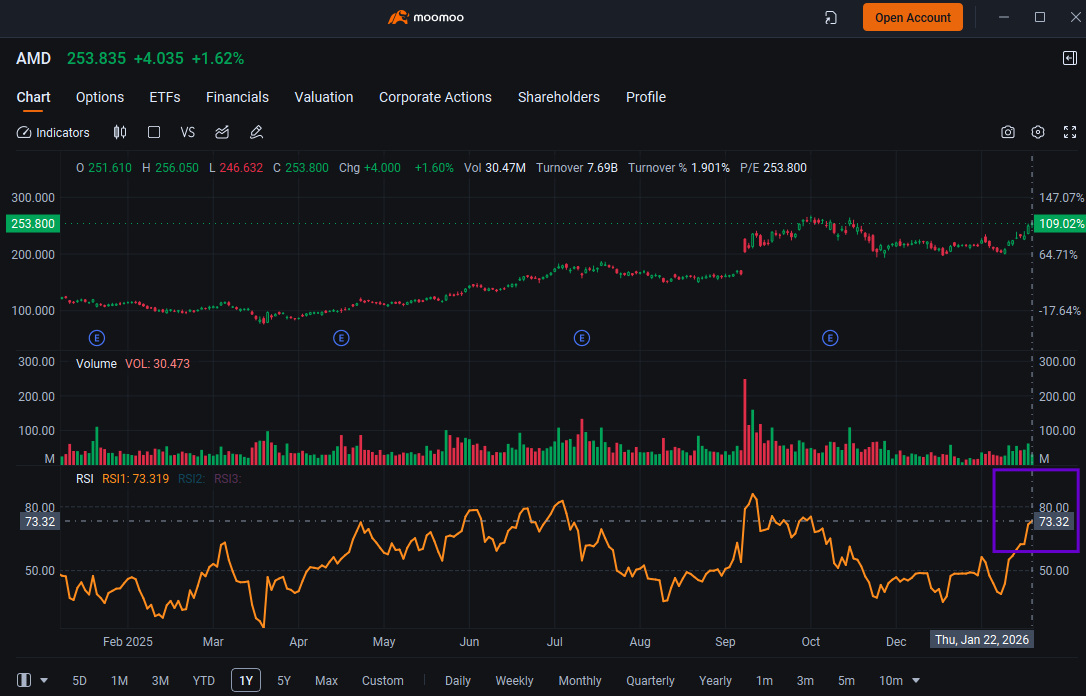Open the Valuation tab
Screen dimensions: 1086x696
[323, 97]
